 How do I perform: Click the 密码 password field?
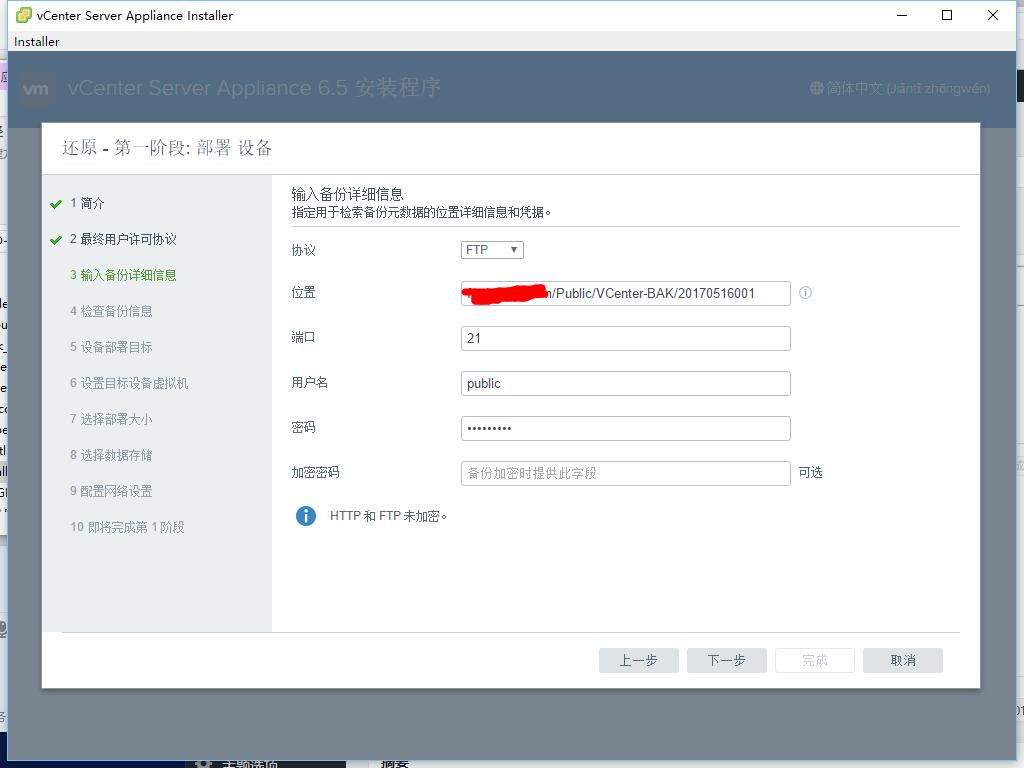pyautogui.click(x=626, y=428)
